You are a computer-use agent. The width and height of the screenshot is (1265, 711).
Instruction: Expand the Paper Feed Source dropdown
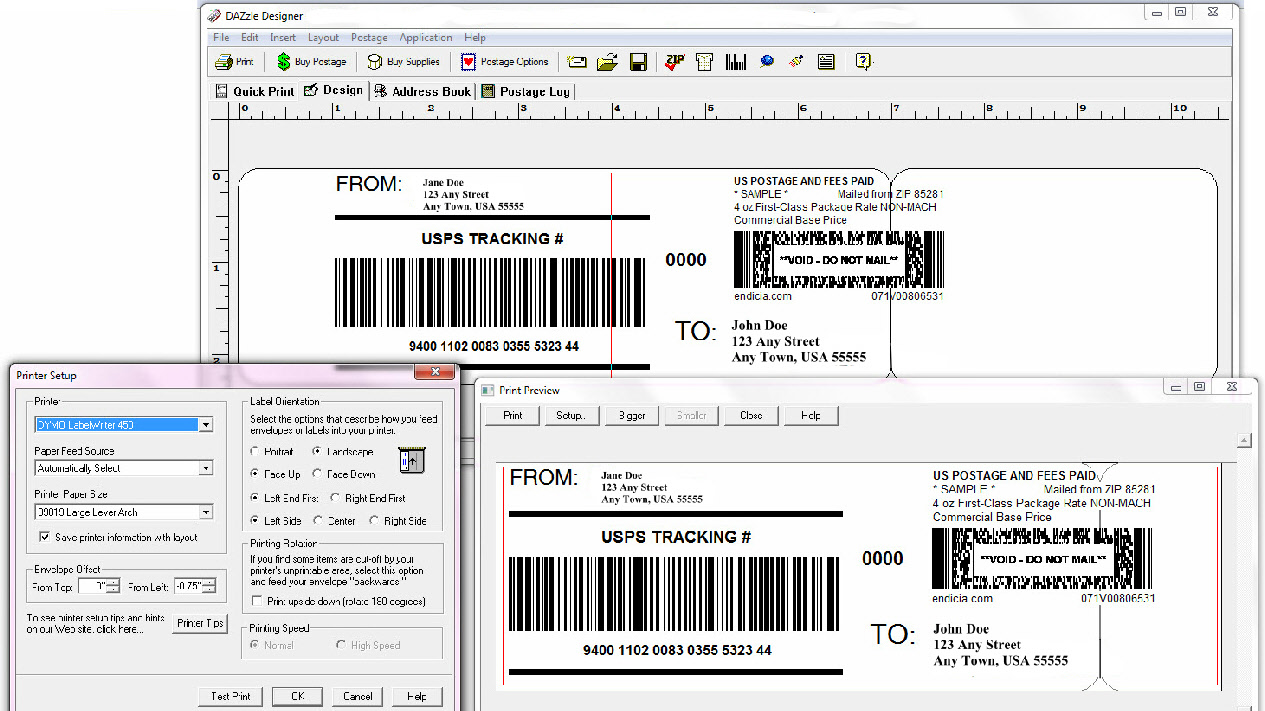[x=205, y=468]
